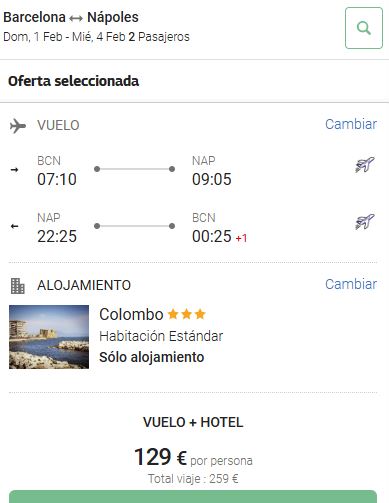The height and width of the screenshot is (503, 389).
Task: Click Cambiar to change the flight
Action: click(x=351, y=124)
